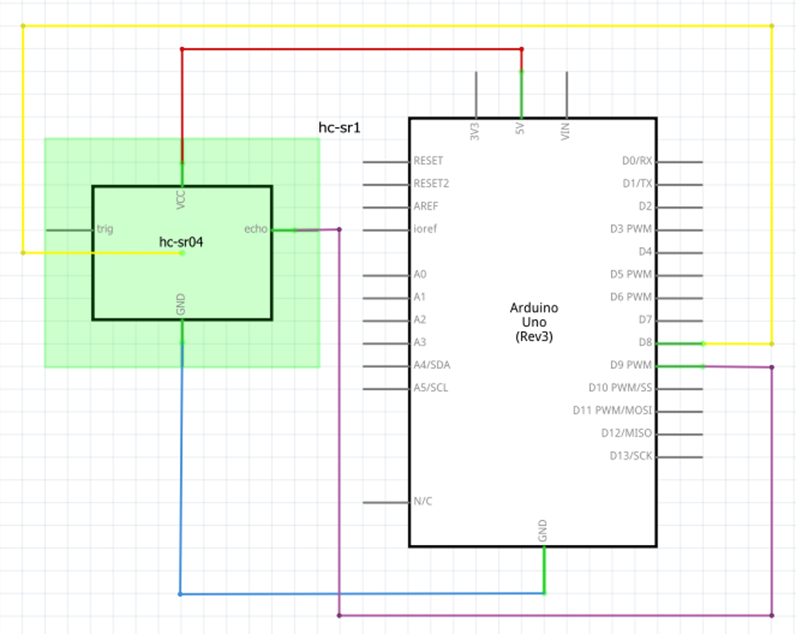Click the D10 PWM/SS pin
The width and height of the screenshot is (796, 634).
pos(680,389)
